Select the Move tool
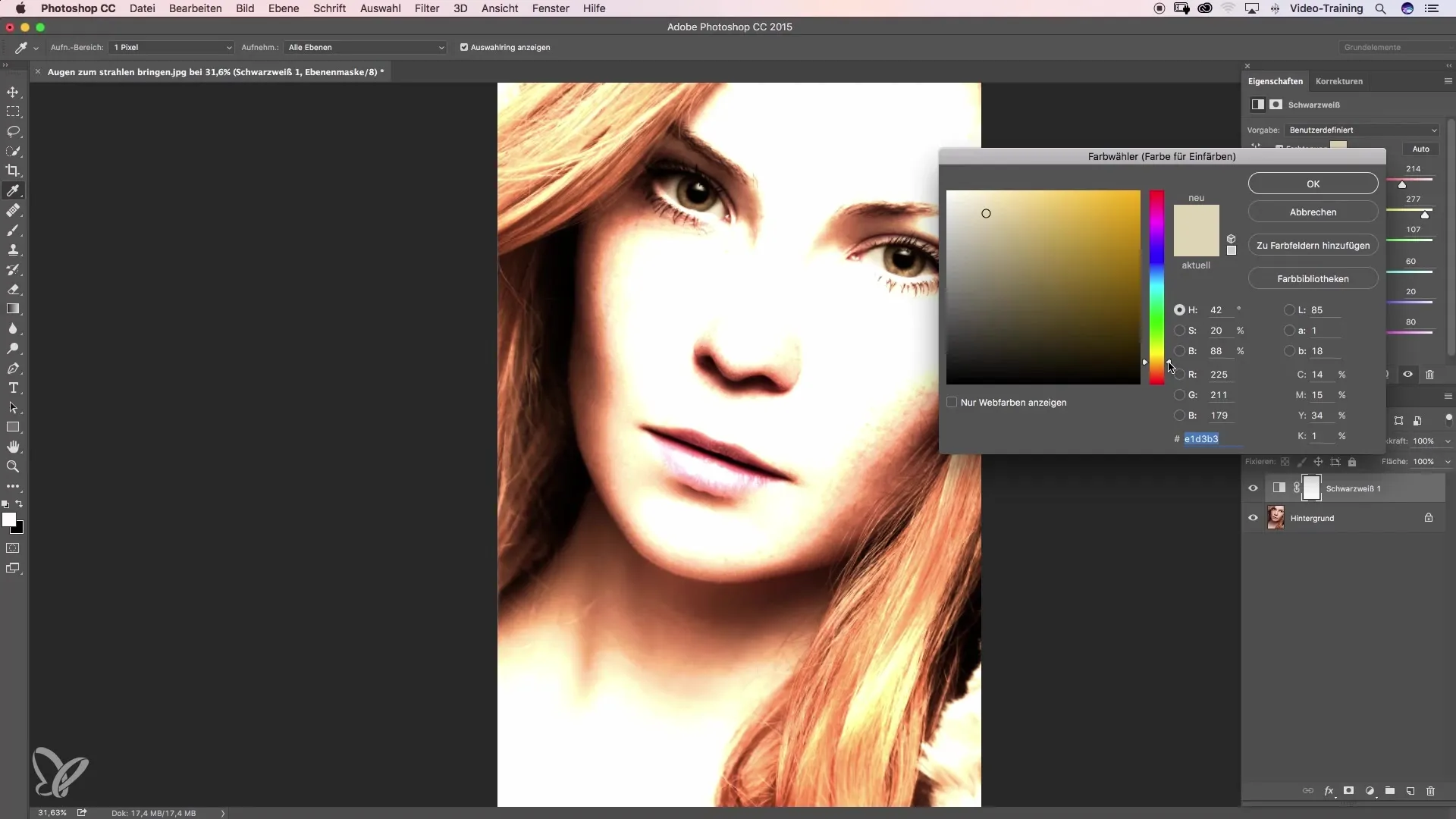 pyautogui.click(x=13, y=92)
